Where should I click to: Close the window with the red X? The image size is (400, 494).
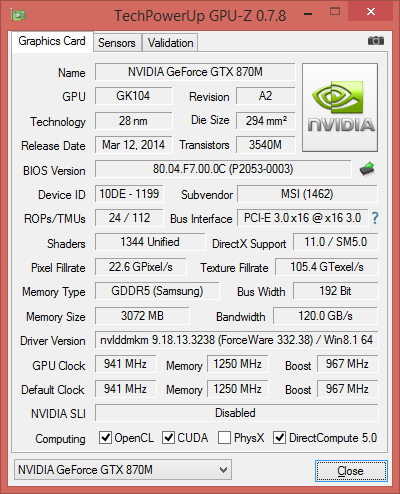(x=371, y=12)
